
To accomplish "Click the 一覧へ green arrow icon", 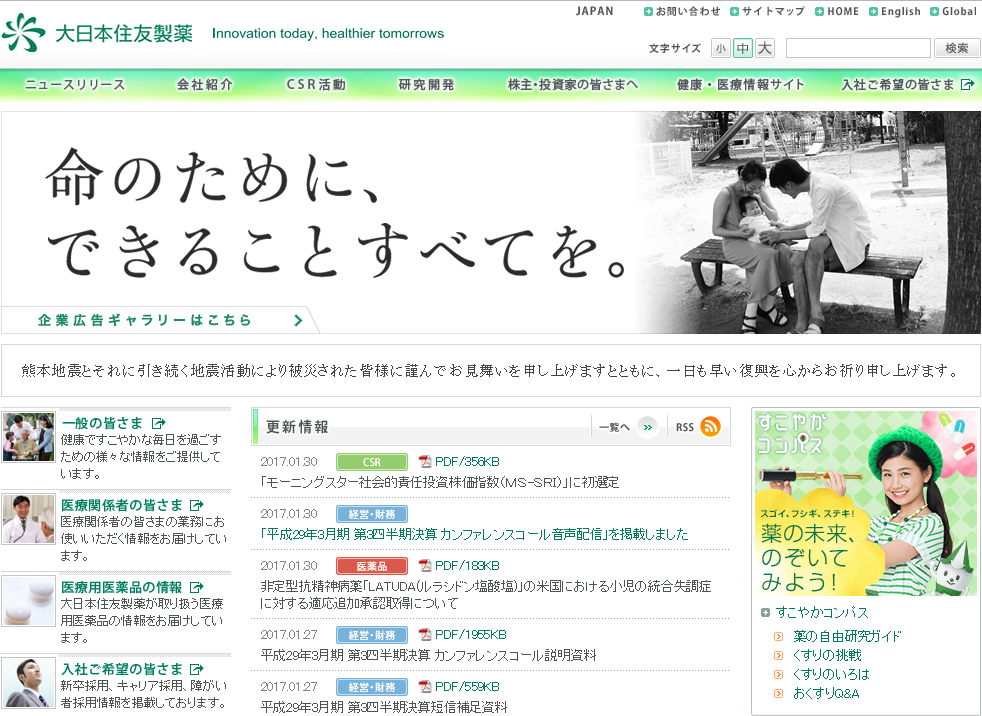I will click(648, 427).
